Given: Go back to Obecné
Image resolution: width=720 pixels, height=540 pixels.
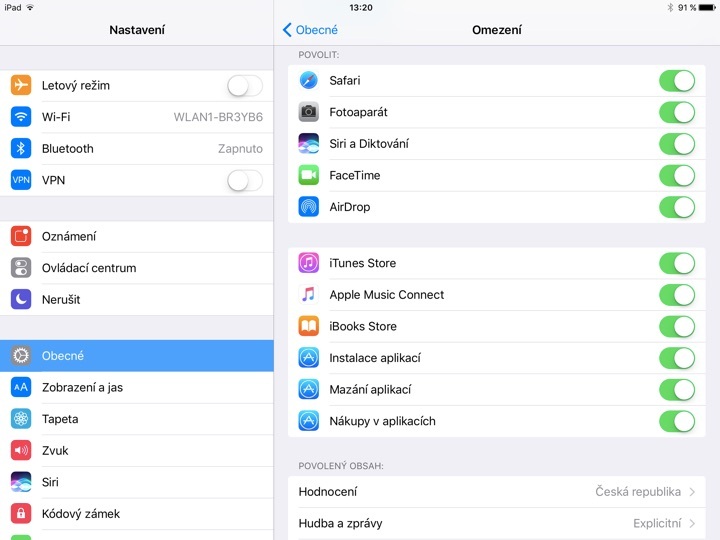Looking at the screenshot, I should tap(310, 30).
